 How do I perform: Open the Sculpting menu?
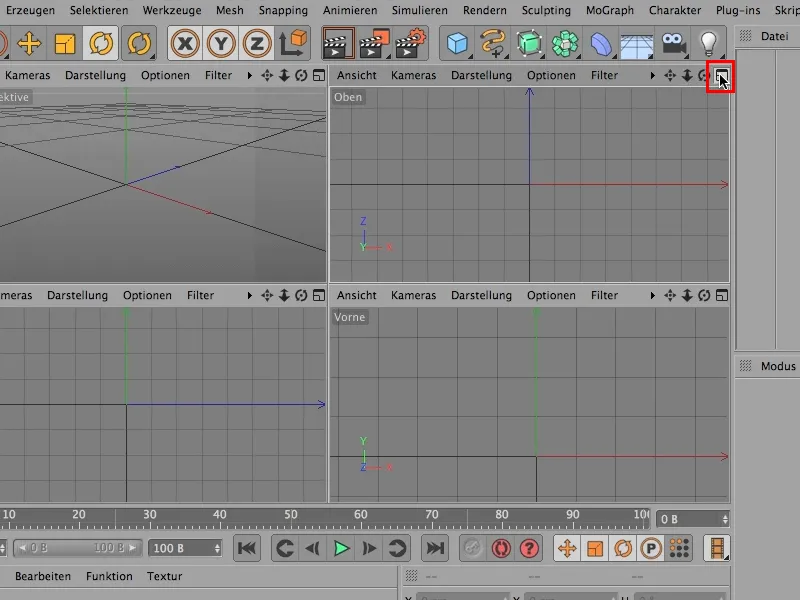click(x=546, y=10)
